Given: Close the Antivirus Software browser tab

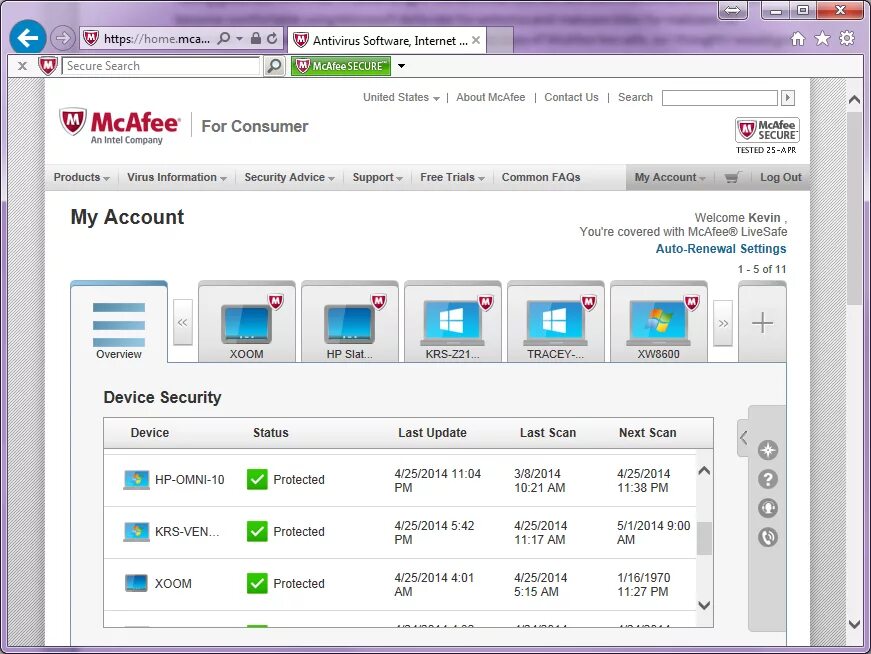Looking at the screenshot, I should 476,40.
